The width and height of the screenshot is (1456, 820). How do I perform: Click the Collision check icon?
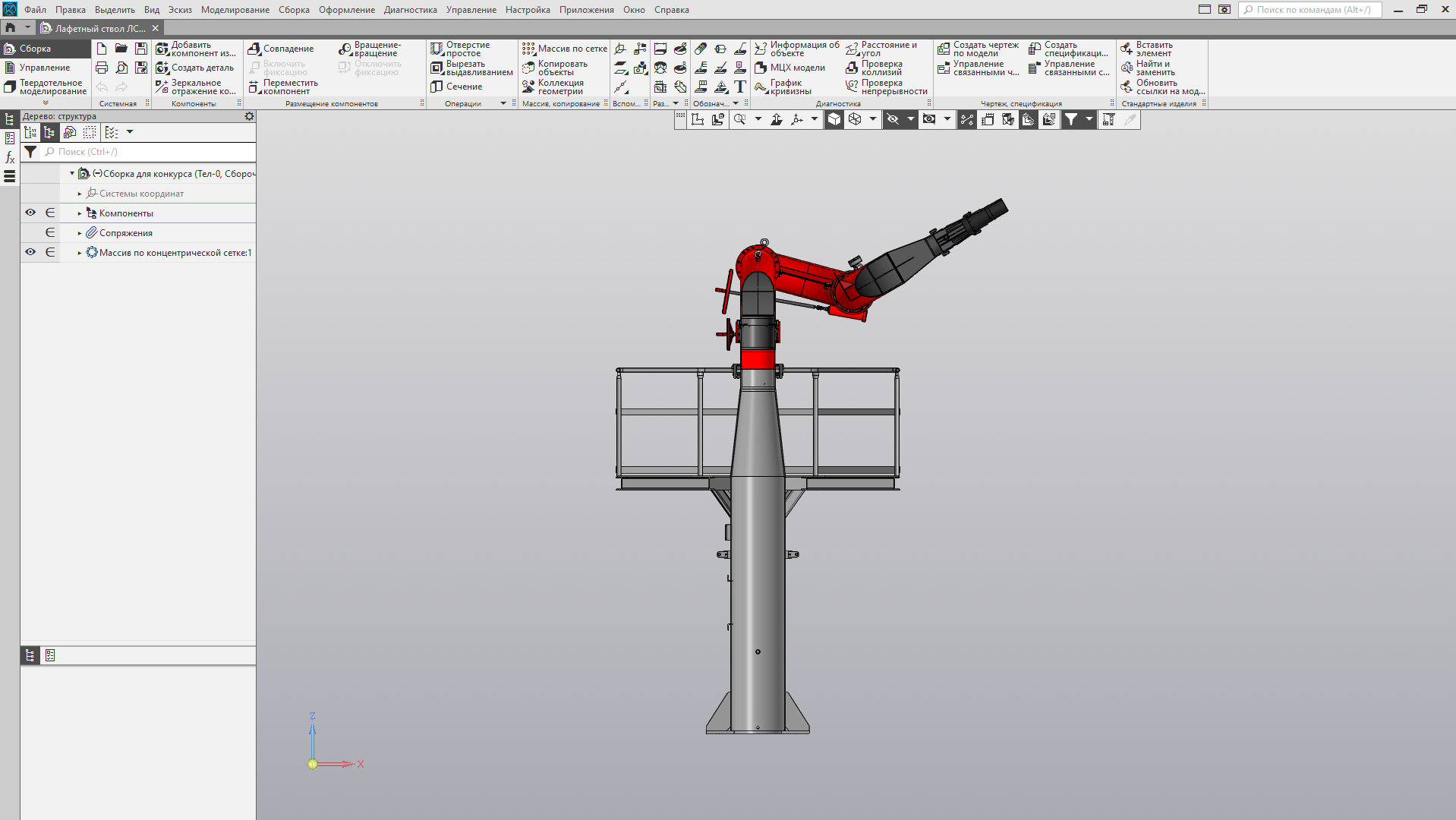click(852, 68)
